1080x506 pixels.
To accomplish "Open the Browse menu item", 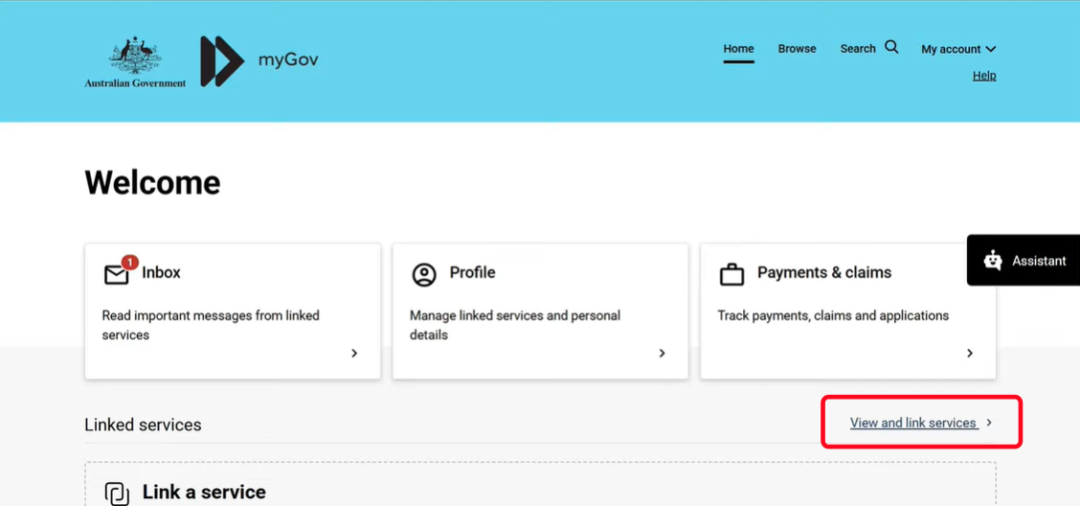I will [x=797, y=48].
